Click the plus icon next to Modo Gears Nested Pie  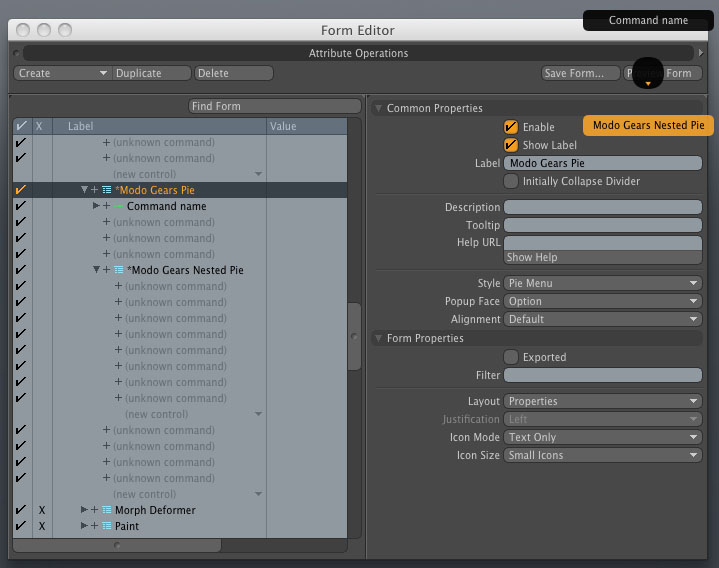tap(106, 270)
